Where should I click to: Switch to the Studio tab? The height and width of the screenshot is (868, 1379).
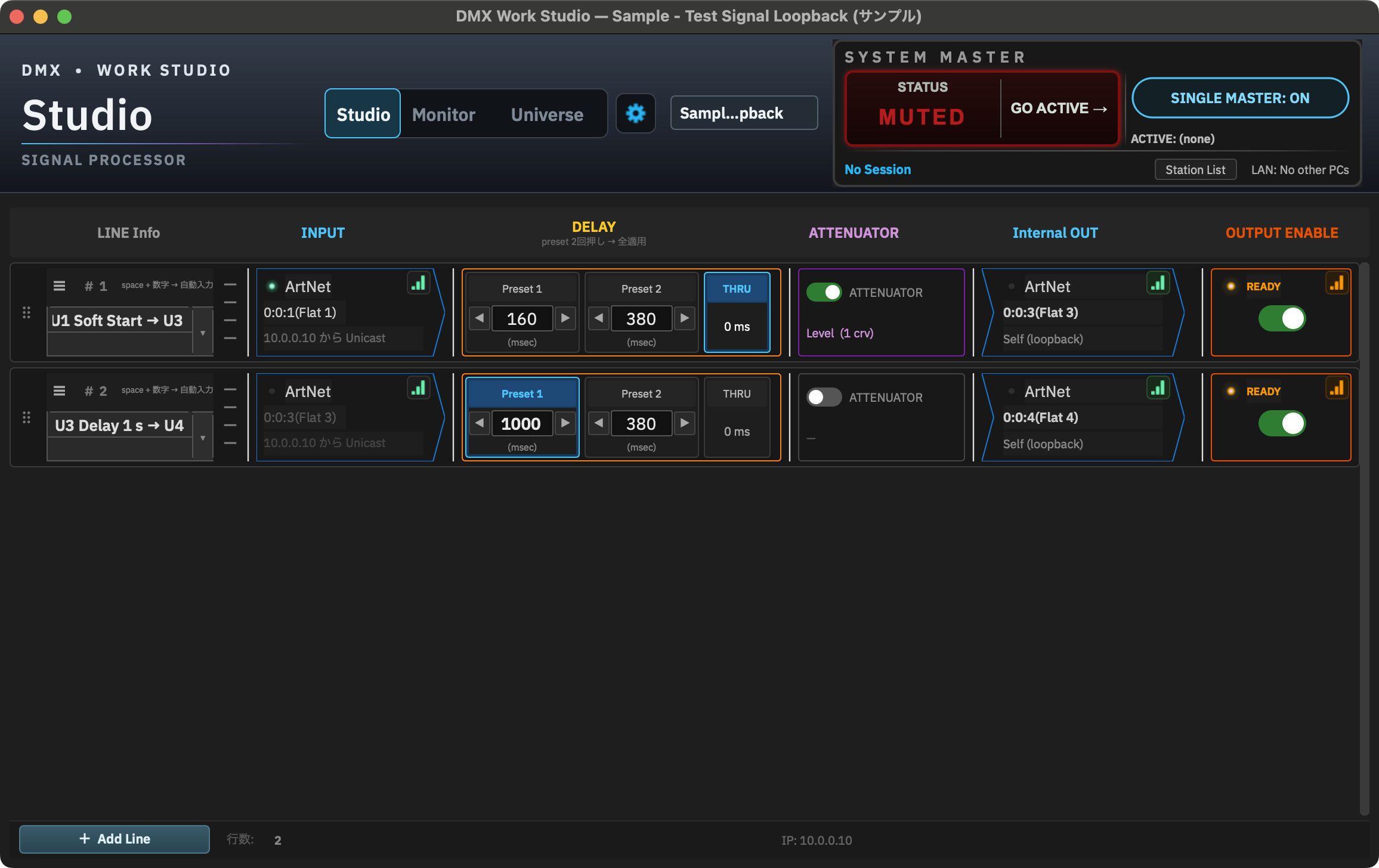[363, 114]
